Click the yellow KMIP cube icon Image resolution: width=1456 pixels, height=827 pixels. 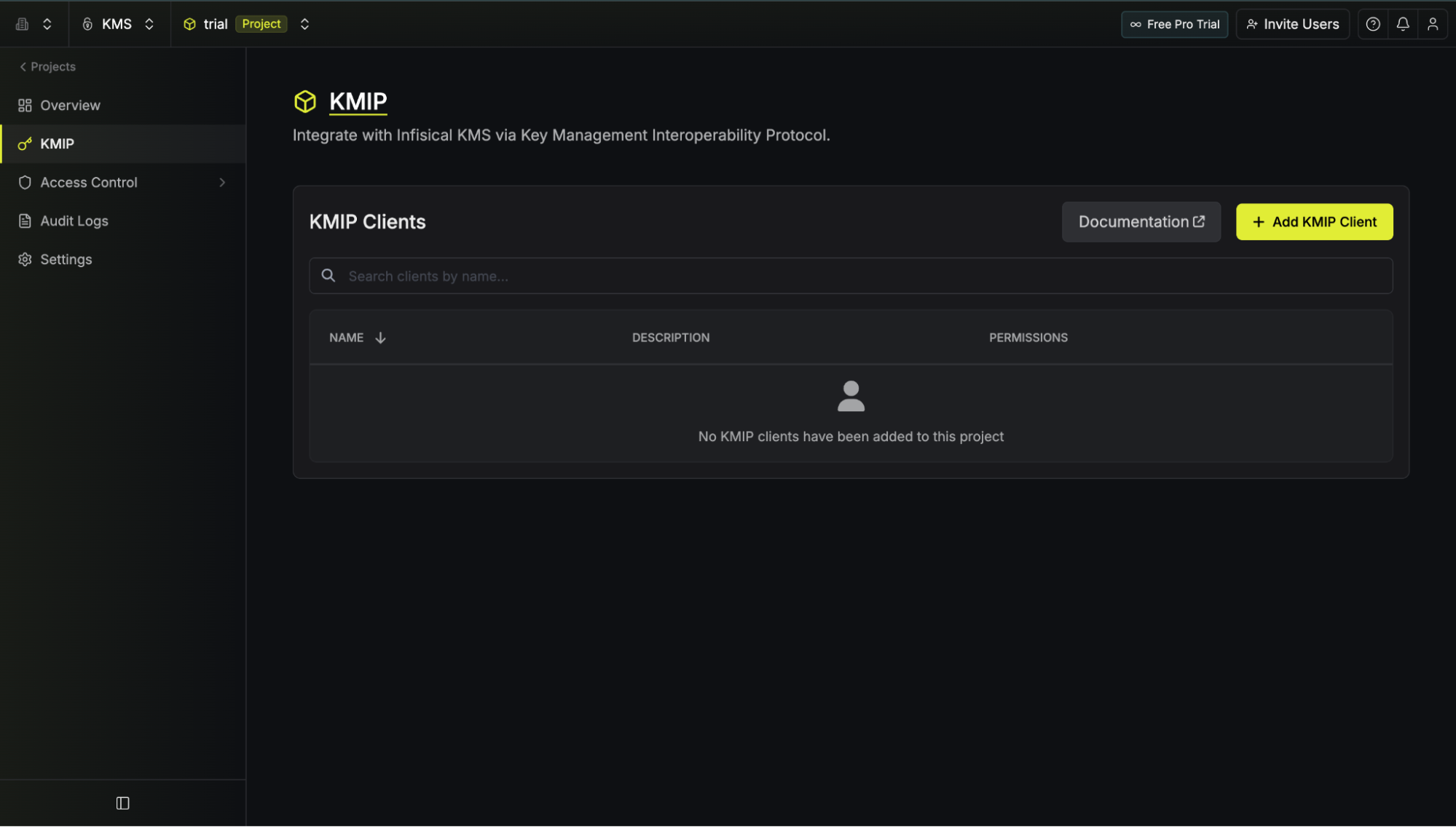point(305,101)
